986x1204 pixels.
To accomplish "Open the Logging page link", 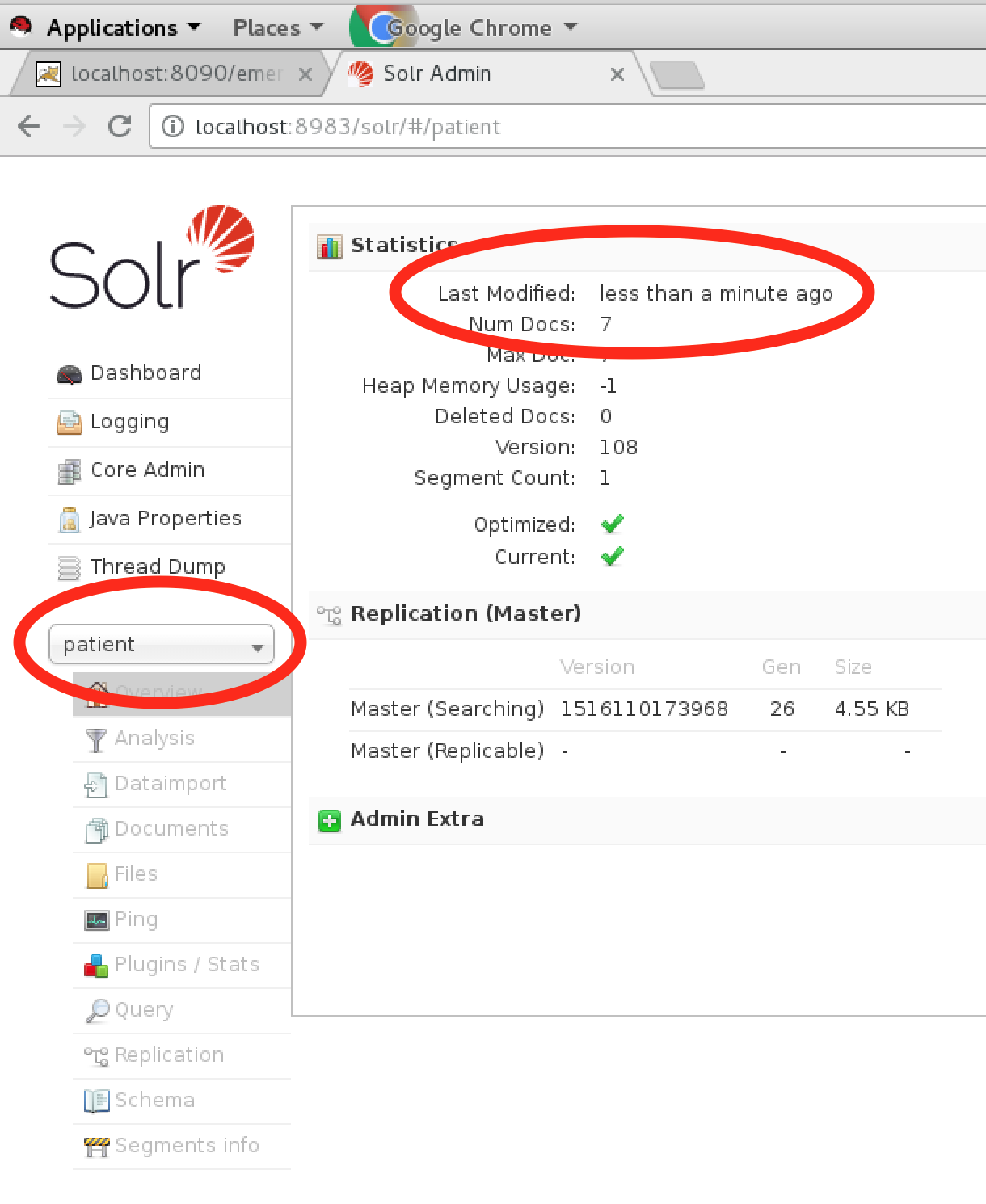I will (x=129, y=422).
